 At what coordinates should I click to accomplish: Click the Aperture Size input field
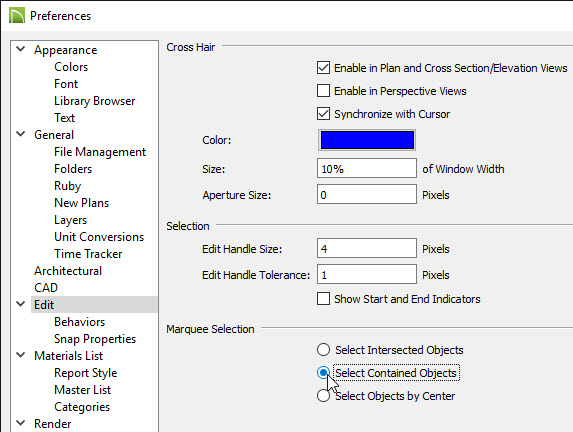pos(367,194)
